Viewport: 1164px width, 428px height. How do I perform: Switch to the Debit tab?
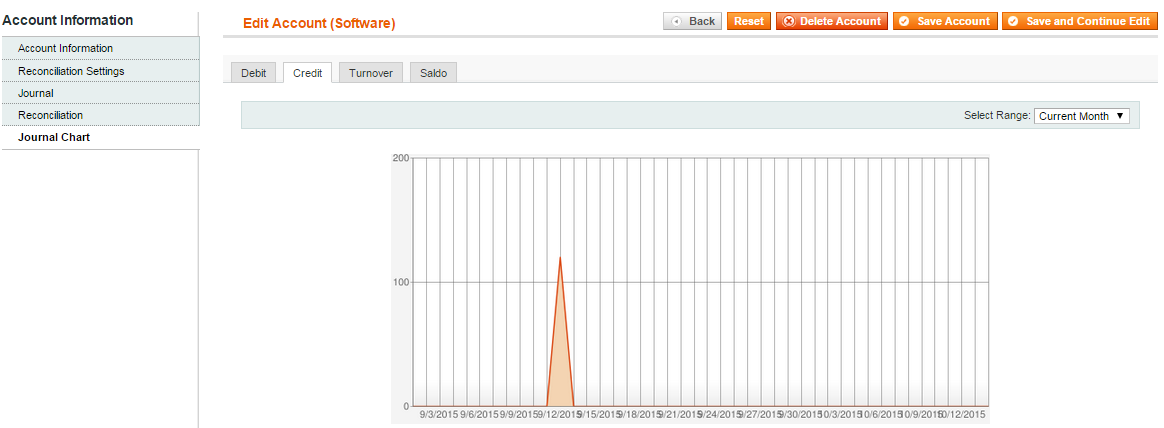click(254, 73)
